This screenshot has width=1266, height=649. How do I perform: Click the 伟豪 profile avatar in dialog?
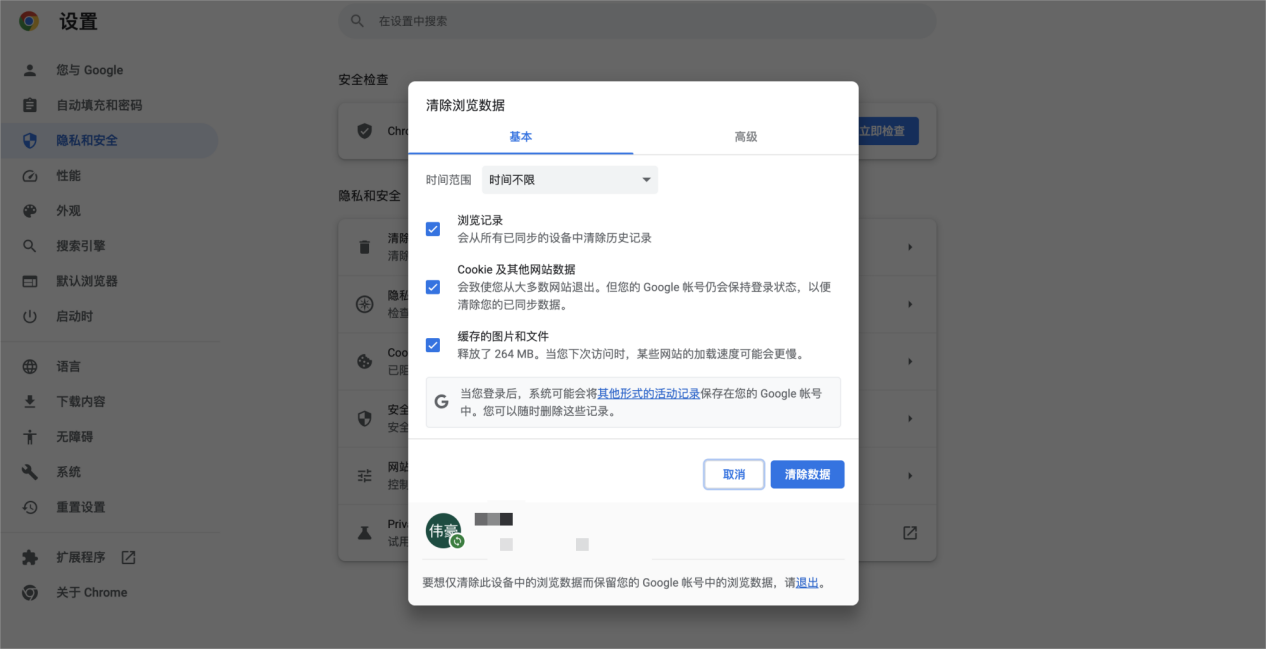point(443,531)
